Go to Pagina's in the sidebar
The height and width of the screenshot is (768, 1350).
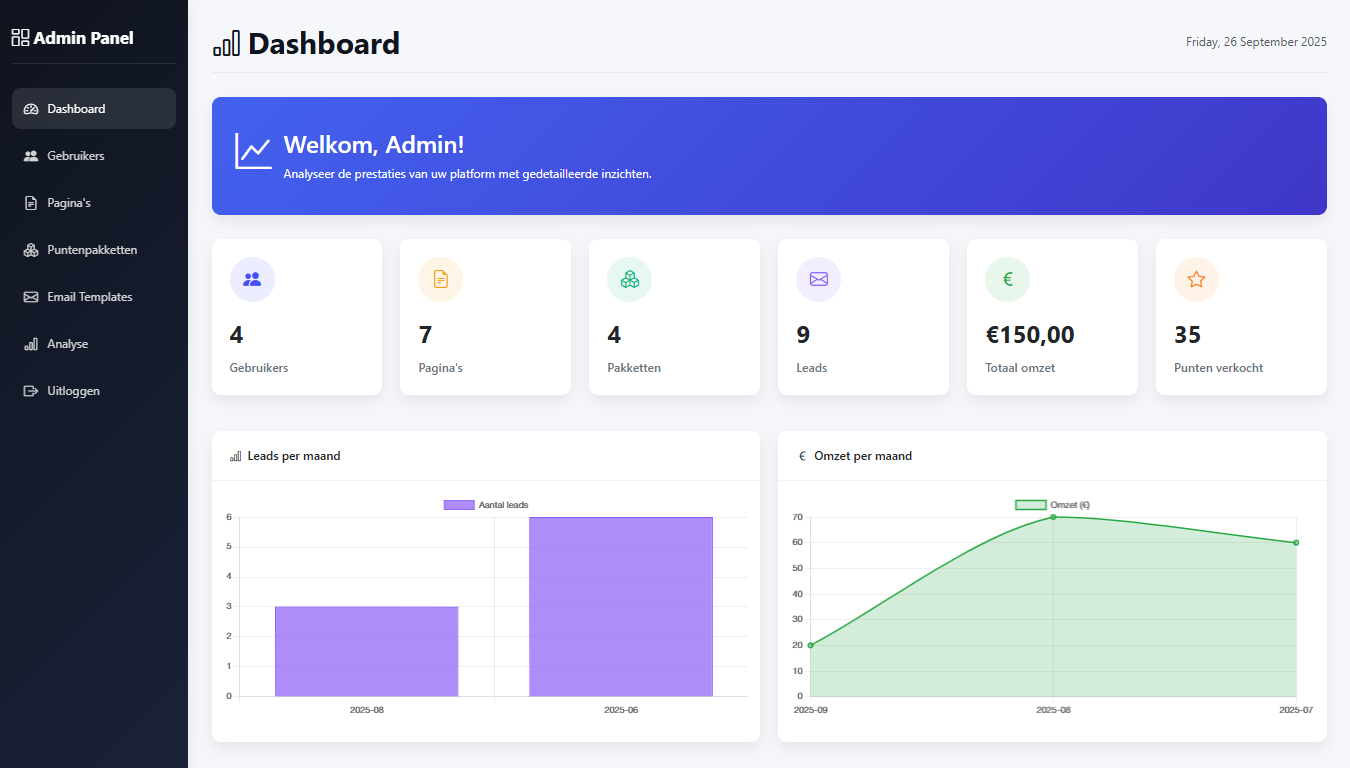point(69,203)
